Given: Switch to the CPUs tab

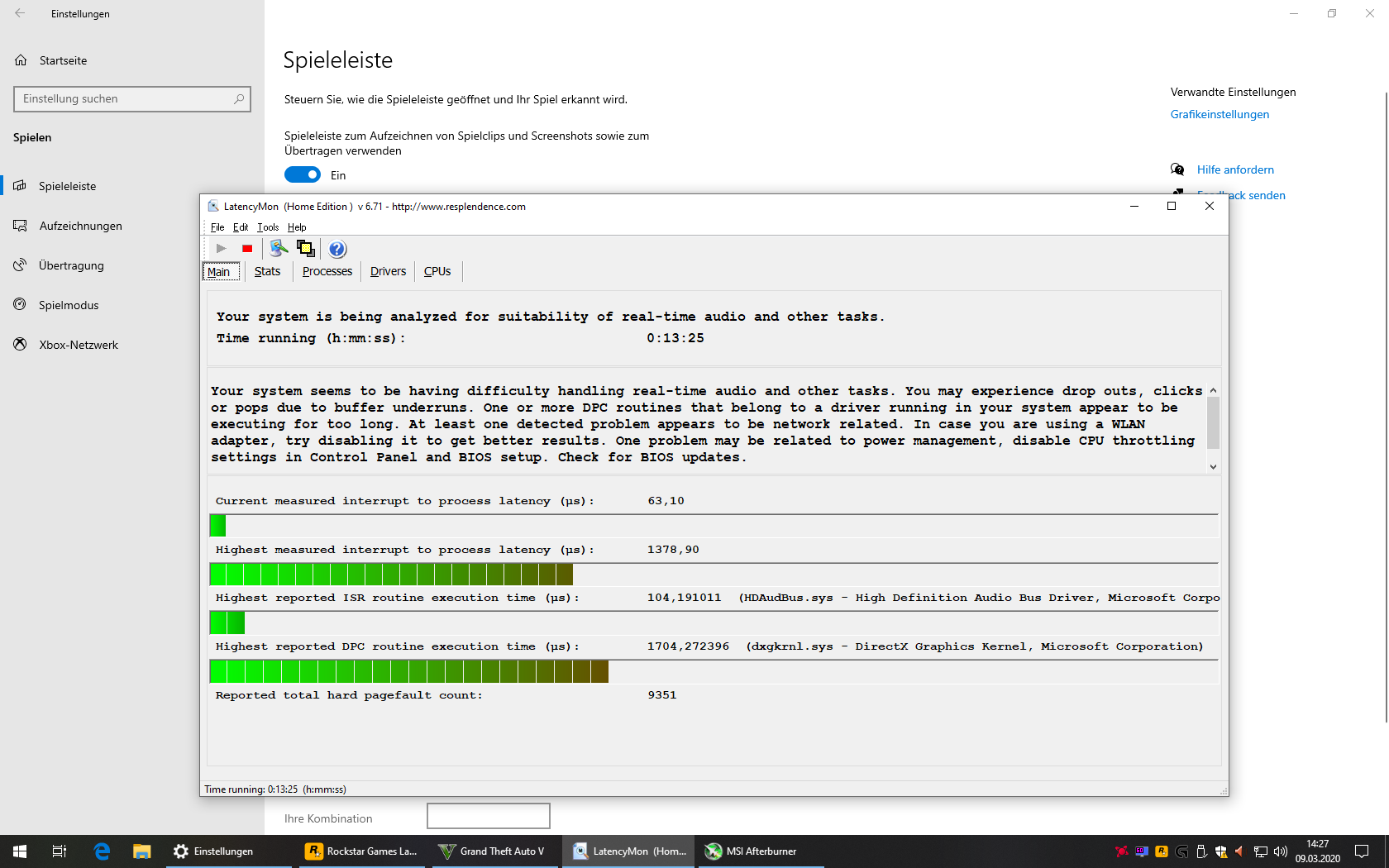Looking at the screenshot, I should (437, 271).
